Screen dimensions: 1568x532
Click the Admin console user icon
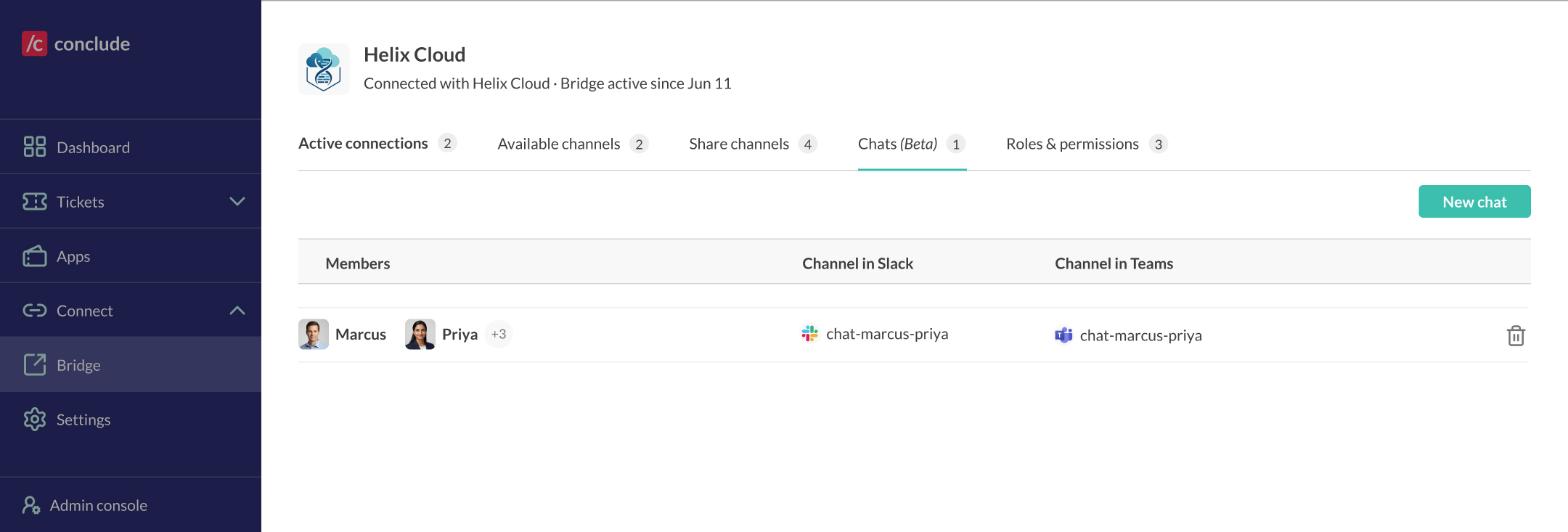(x=31, y=504)
